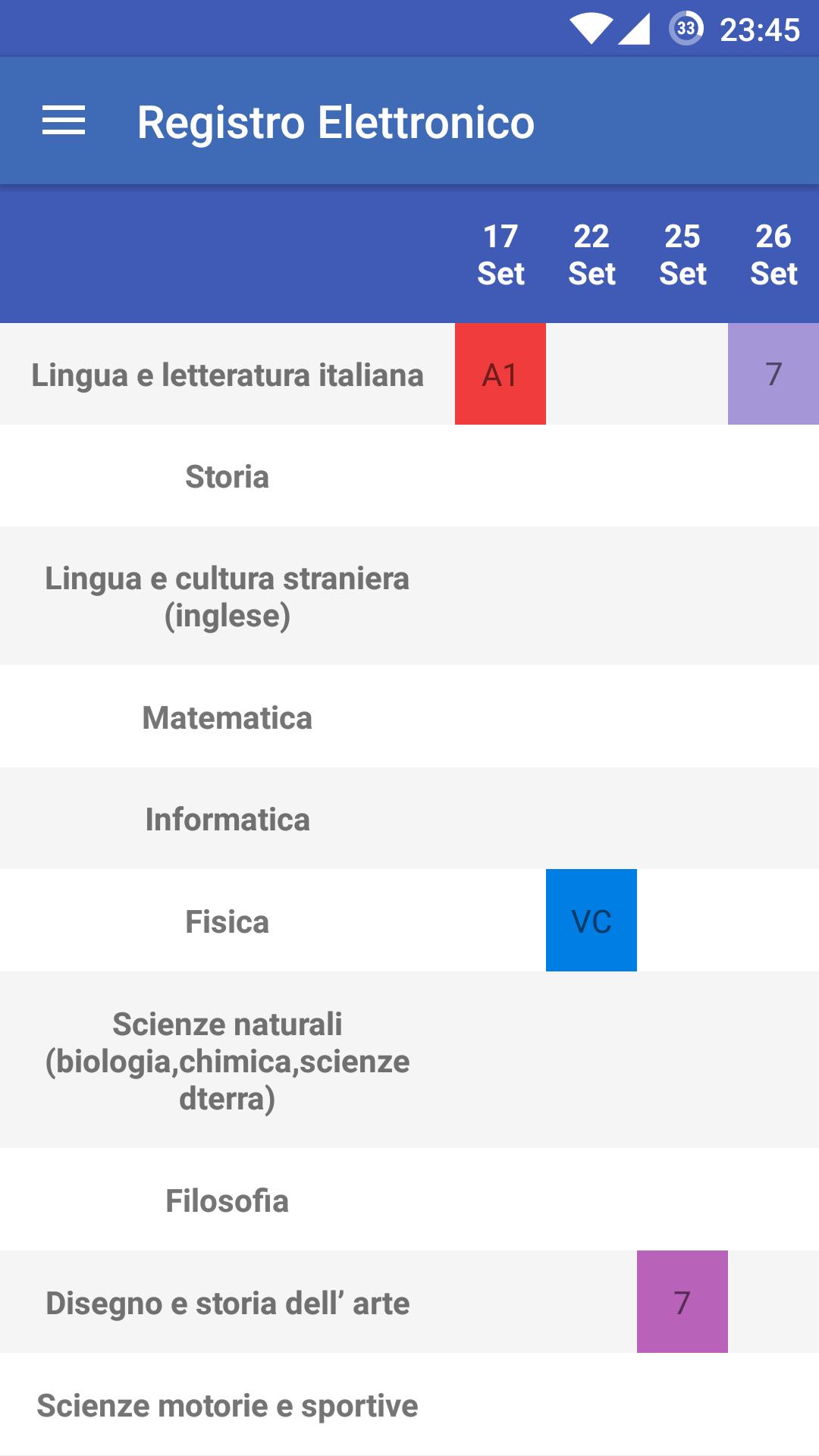Open the grade 7 for Disegno e storia

(682, 1302)
